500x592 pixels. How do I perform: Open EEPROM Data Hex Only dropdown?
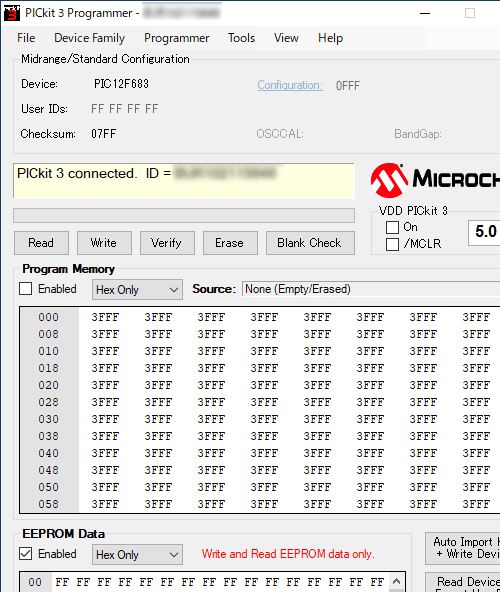(137, 555)
